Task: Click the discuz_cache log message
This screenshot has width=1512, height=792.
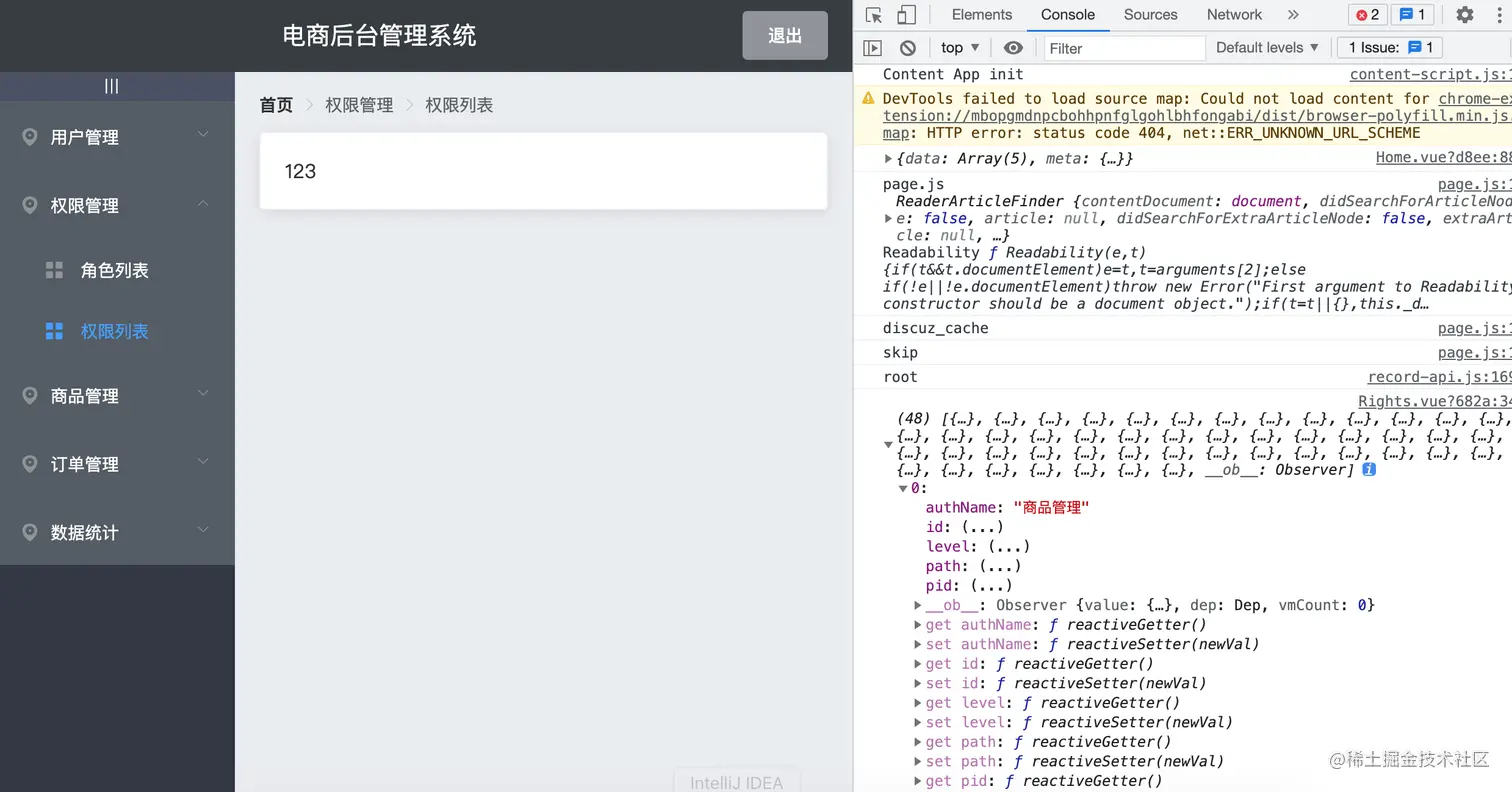Action: click(935, 329)
